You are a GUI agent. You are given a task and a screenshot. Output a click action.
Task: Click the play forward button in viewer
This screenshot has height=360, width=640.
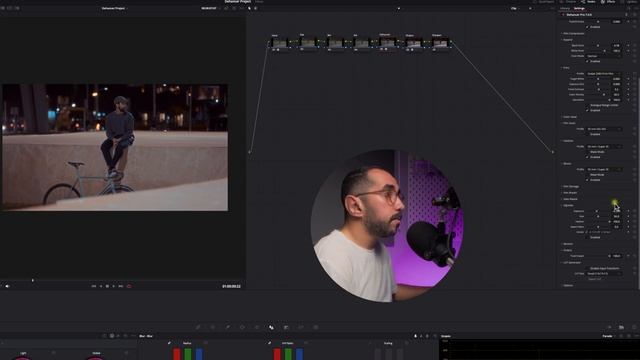(x=114, y=286)
